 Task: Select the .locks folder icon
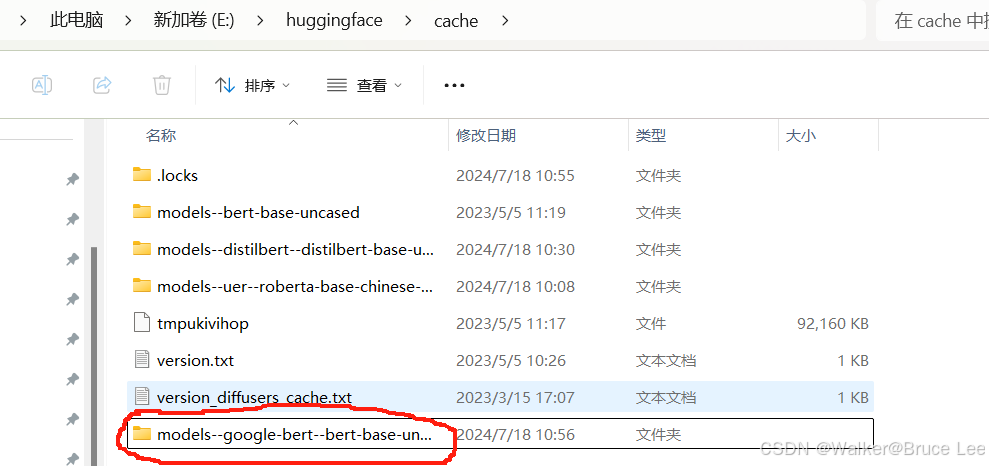(142, 175)
